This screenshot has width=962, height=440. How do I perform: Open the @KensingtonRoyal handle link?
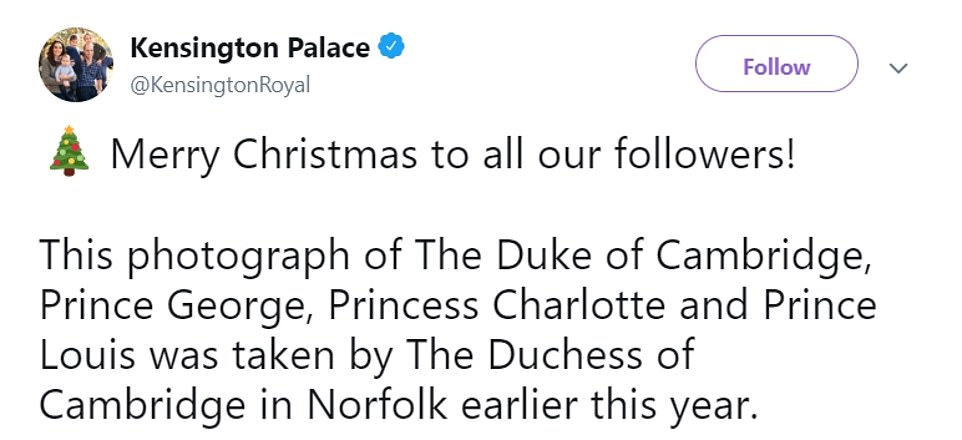pos(220,85)
